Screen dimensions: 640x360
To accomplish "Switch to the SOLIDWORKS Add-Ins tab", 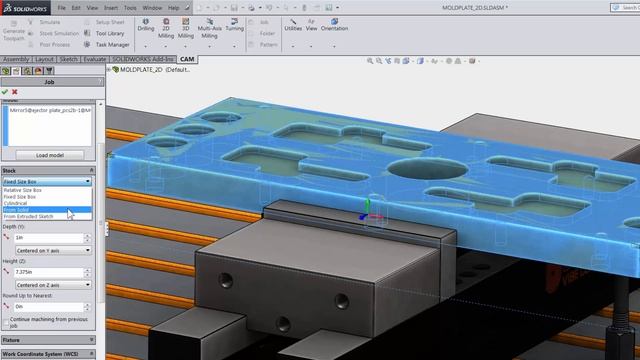I will tap(143, 59).
